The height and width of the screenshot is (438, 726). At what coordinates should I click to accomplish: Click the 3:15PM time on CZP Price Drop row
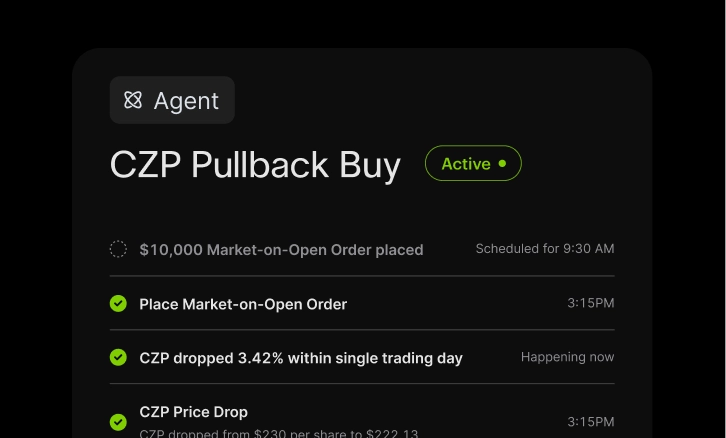590,421
